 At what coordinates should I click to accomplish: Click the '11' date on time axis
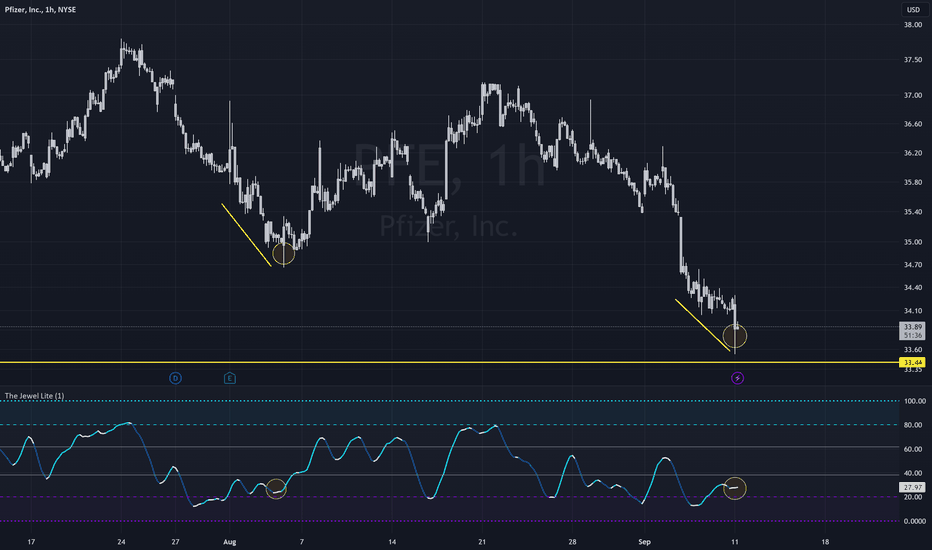pyautogui.click(x=735, y=542)
